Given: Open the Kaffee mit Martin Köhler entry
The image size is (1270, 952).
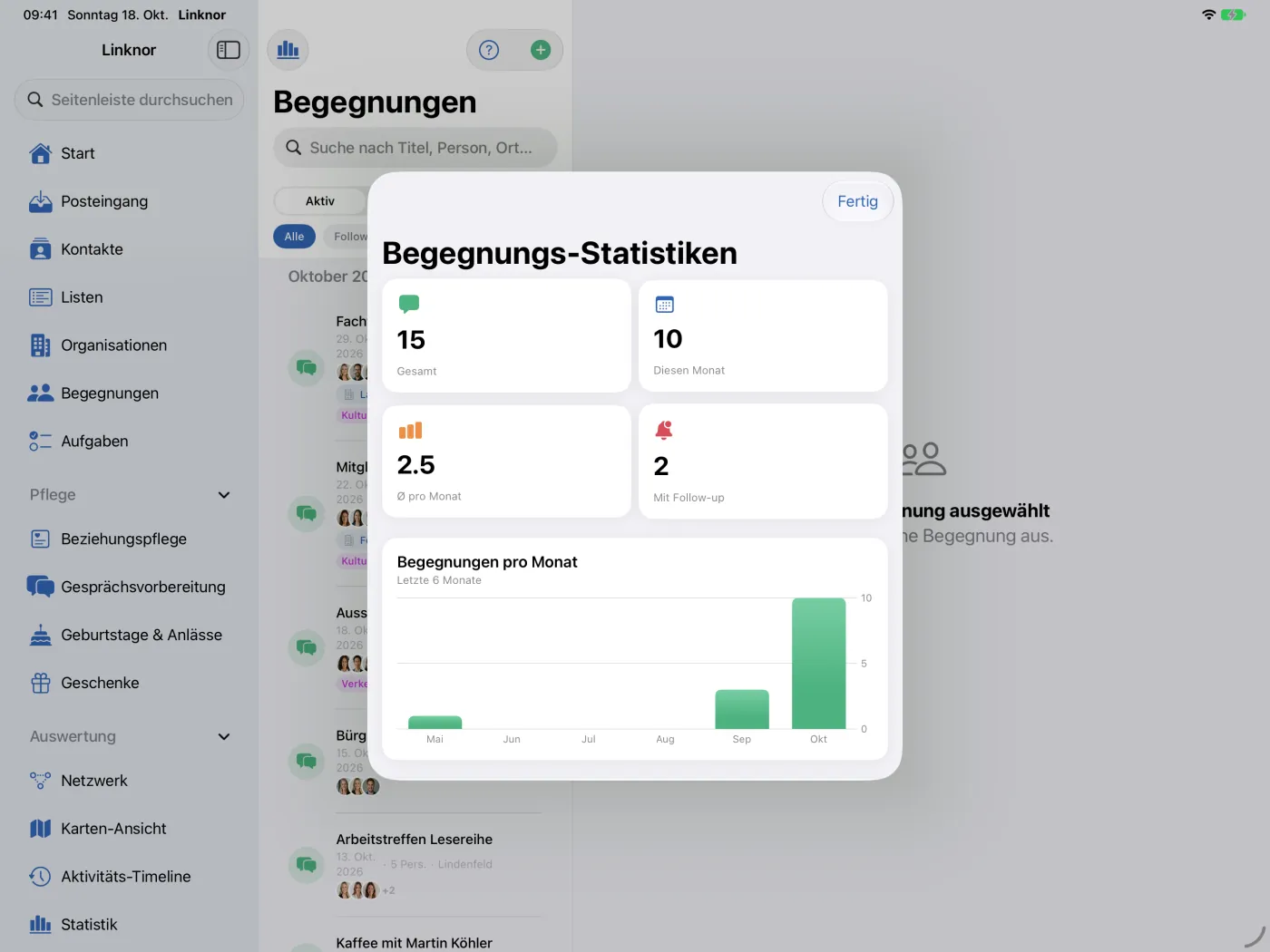Looking at the screenshot, I should tap(415, 941).
